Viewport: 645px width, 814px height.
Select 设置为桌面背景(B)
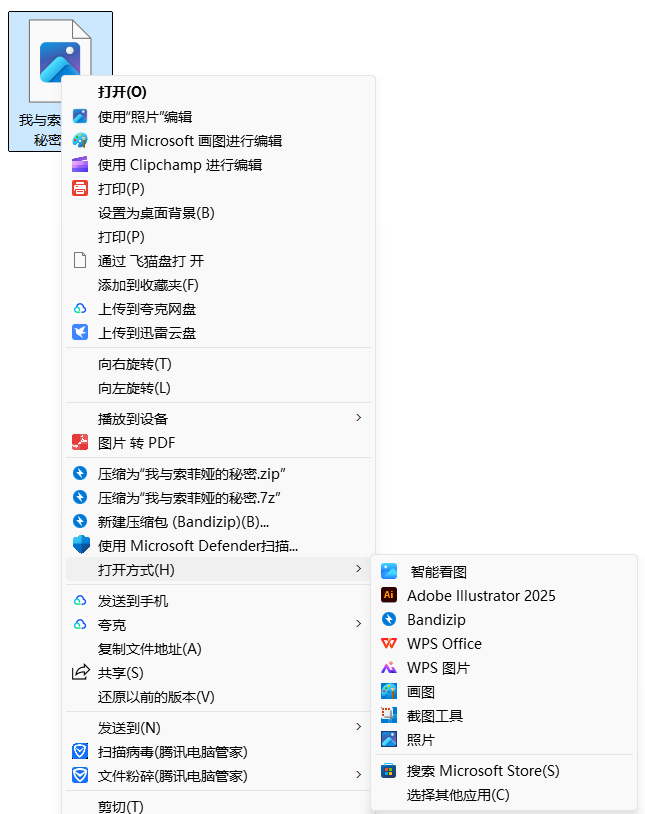[x=219, y=213]
